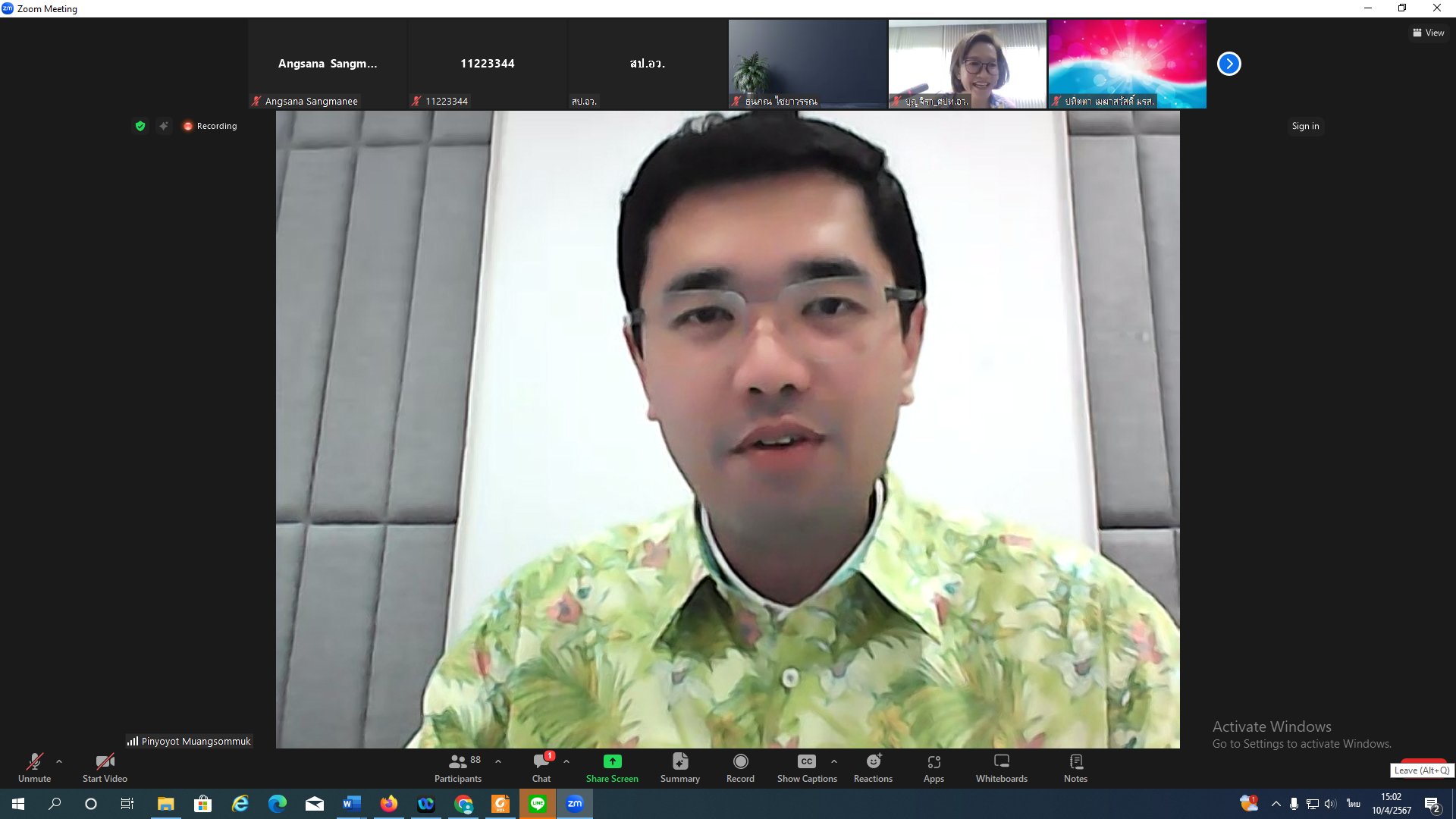This screenshot has height=819, width=1456.
Task: Select the smiling woman video thumbnail
Action: [968, 64]
